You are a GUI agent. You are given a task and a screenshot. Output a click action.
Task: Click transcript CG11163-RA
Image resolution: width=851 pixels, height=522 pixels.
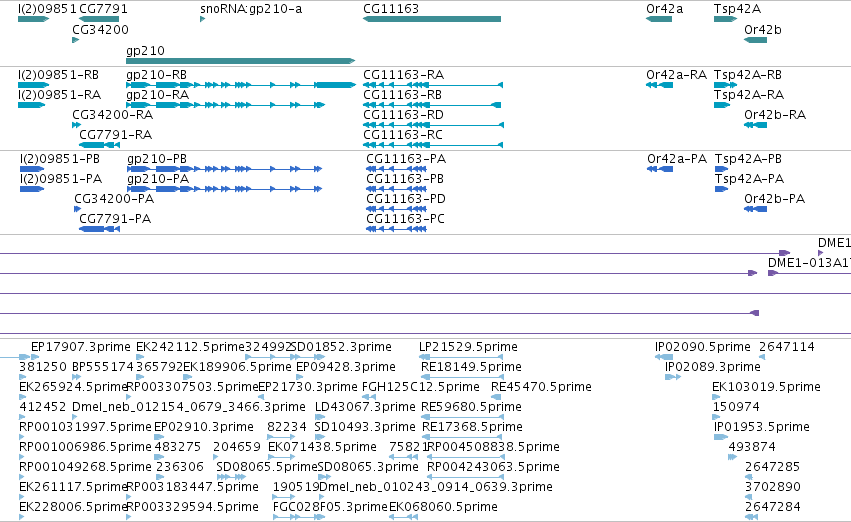[433, 85]
